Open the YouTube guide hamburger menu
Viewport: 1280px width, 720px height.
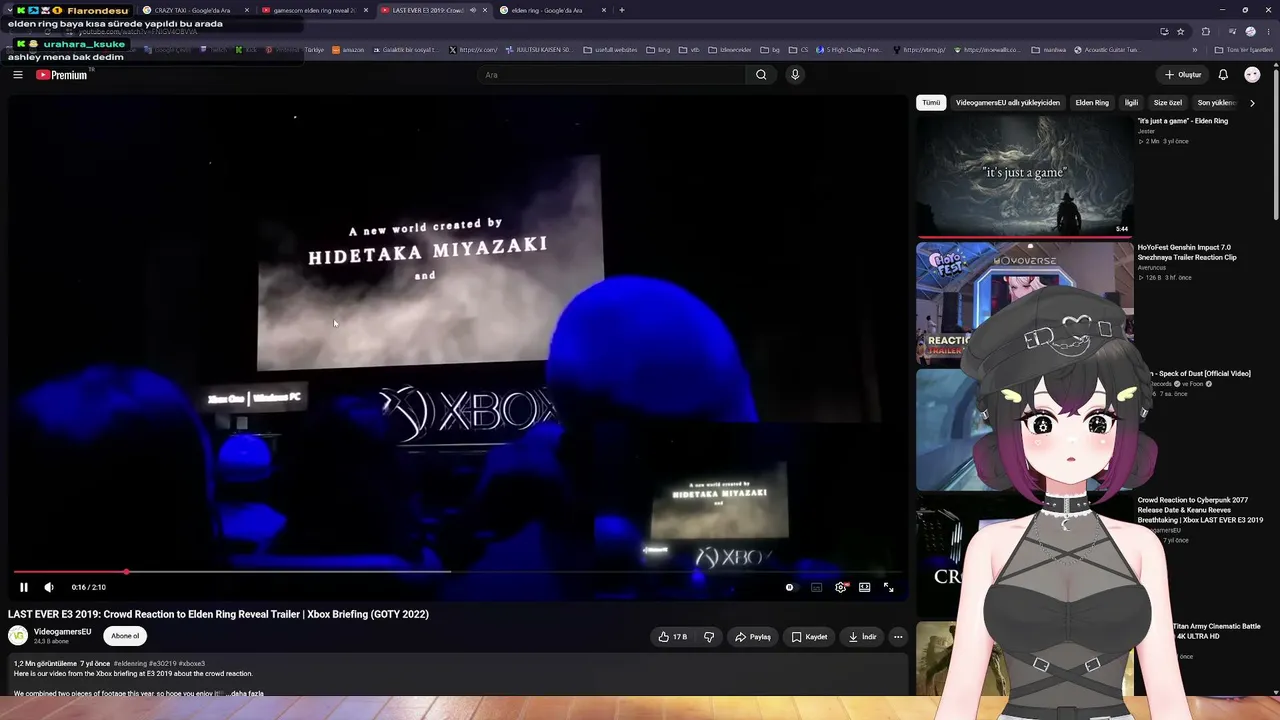point(17,75)
